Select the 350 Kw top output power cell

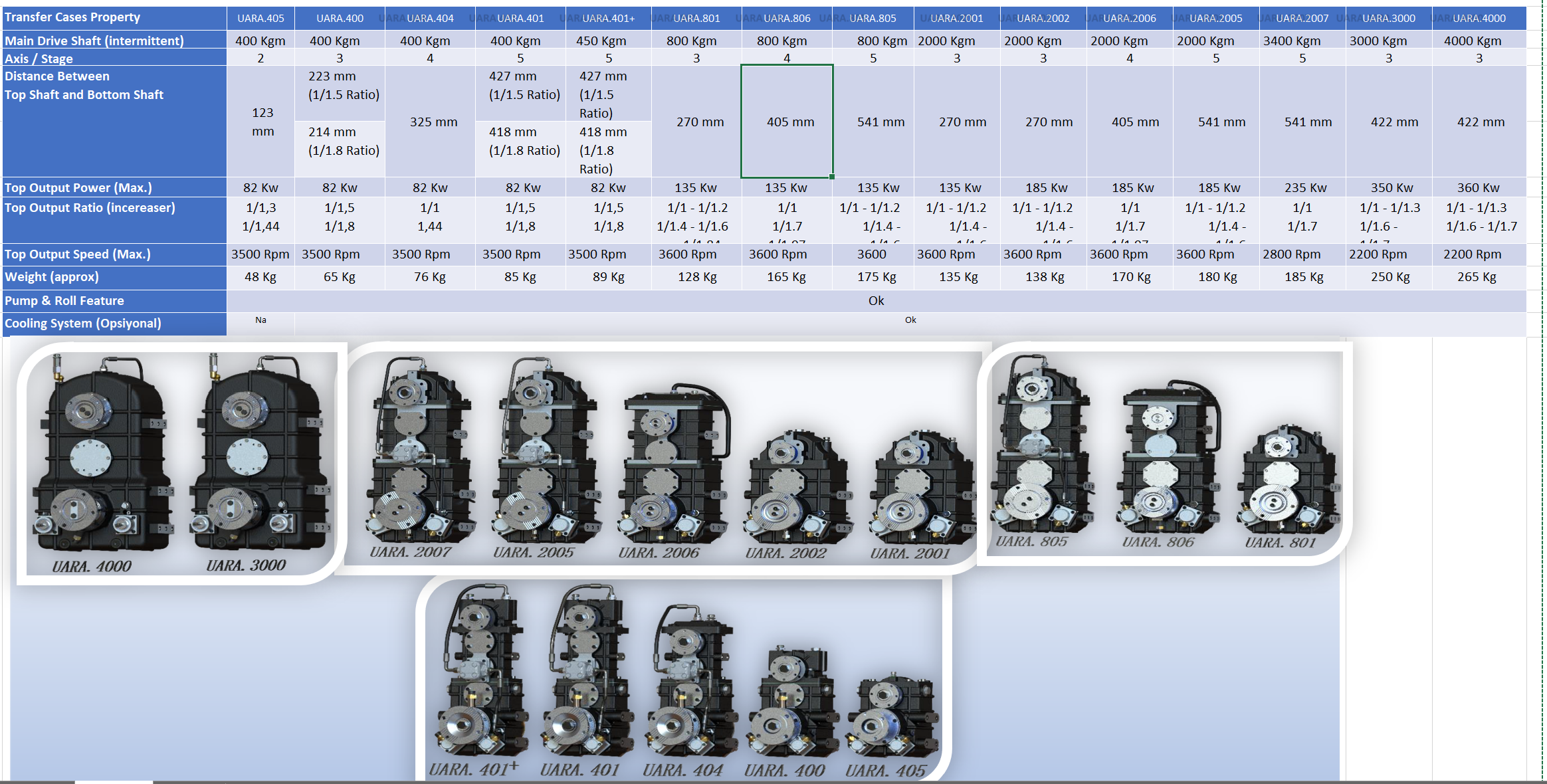(1392, 188)
